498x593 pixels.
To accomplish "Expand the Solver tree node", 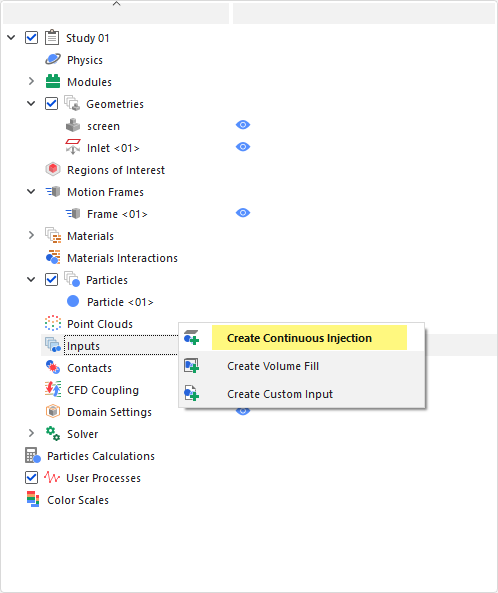I will (x=31, y=433).
